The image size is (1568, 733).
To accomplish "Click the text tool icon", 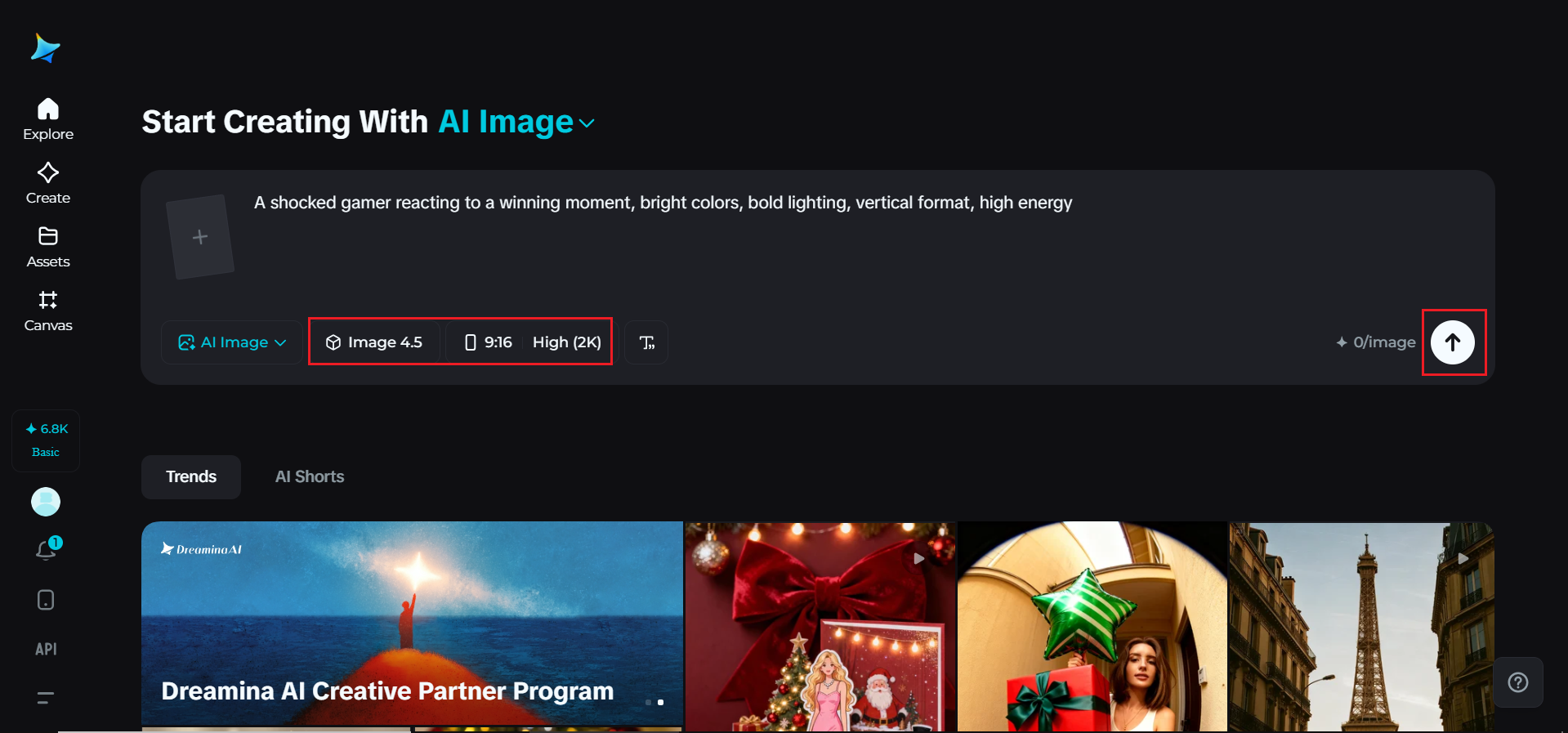I will coord(646,342).
